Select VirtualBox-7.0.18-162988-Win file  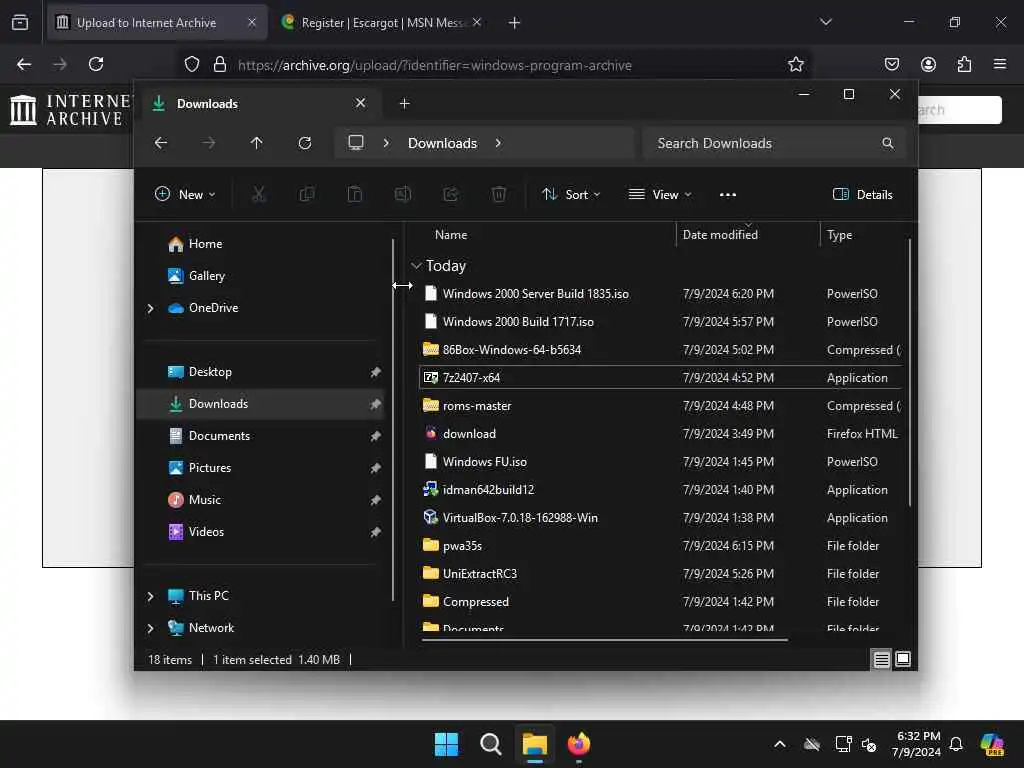point(662,518)
